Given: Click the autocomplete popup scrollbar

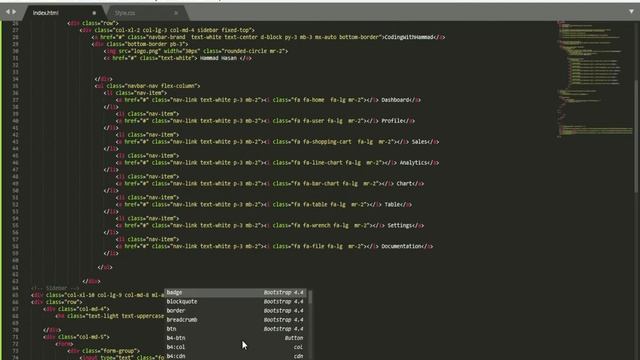Looking at the screenshot, I should (x=310, y=297).
